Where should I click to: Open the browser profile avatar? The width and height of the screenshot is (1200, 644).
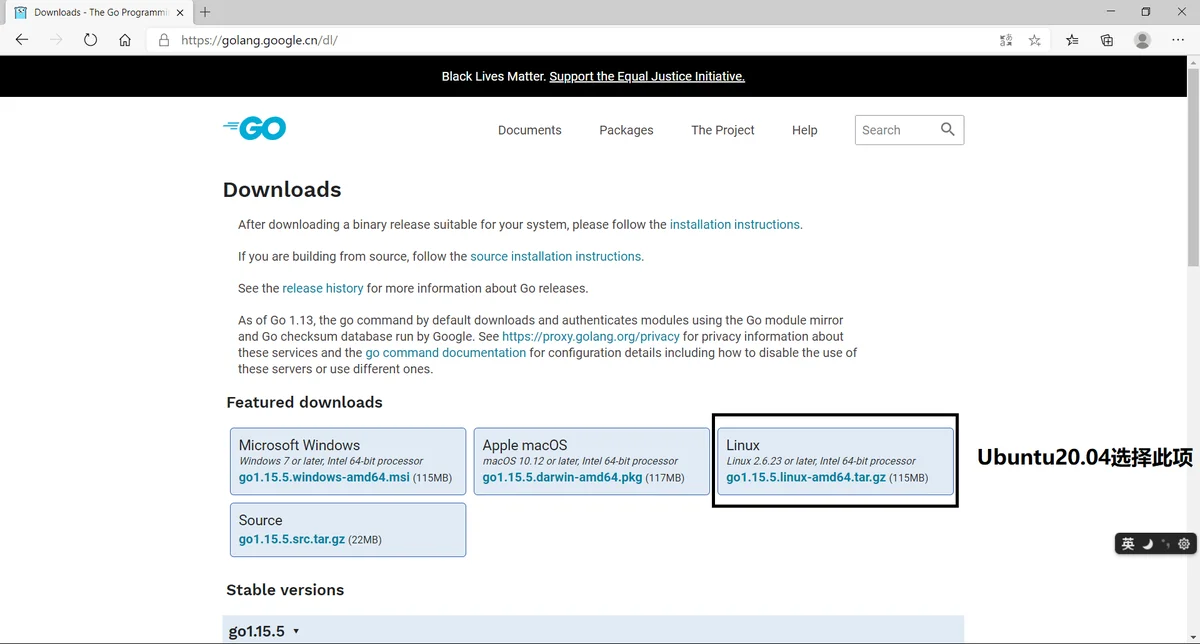(x=1142, y=40)
